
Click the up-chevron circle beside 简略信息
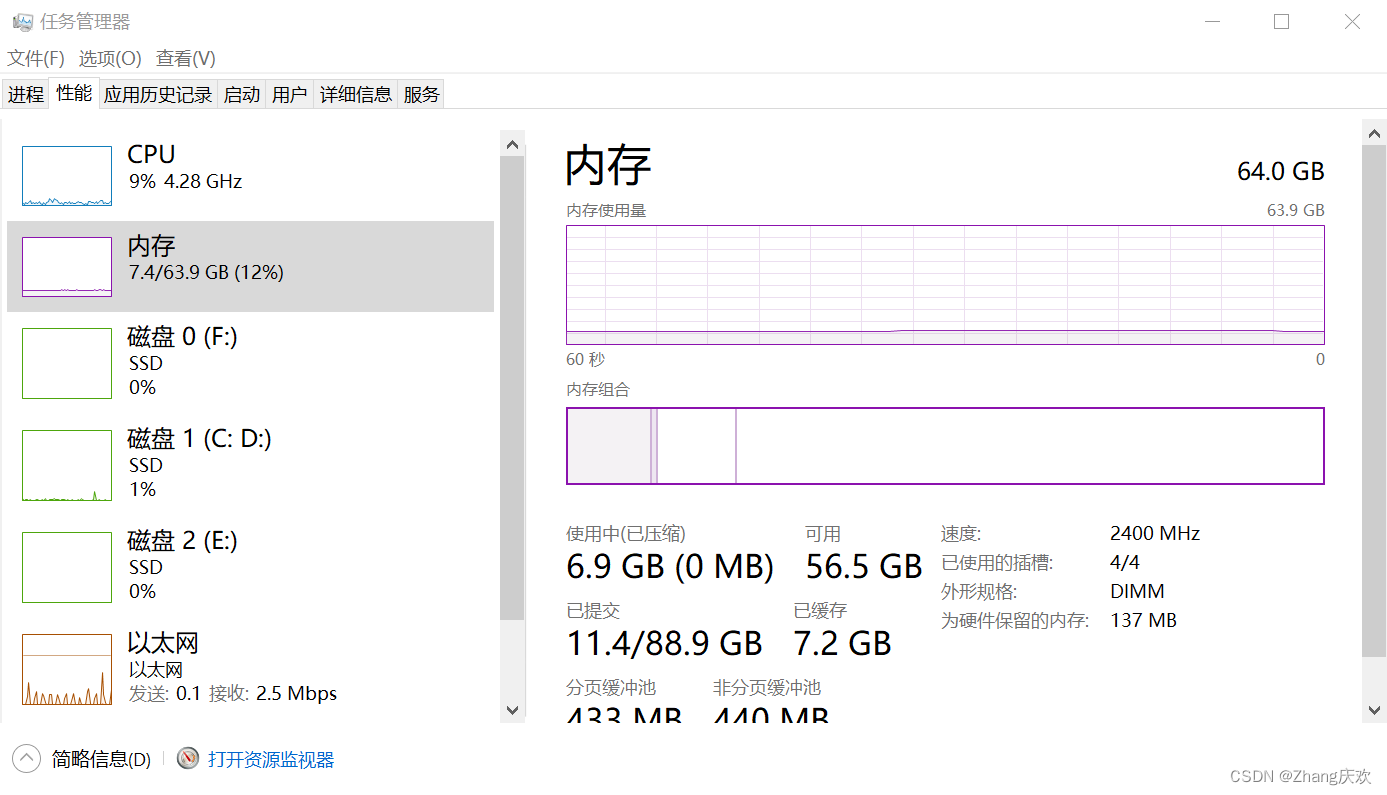click(x=27, y=759)
